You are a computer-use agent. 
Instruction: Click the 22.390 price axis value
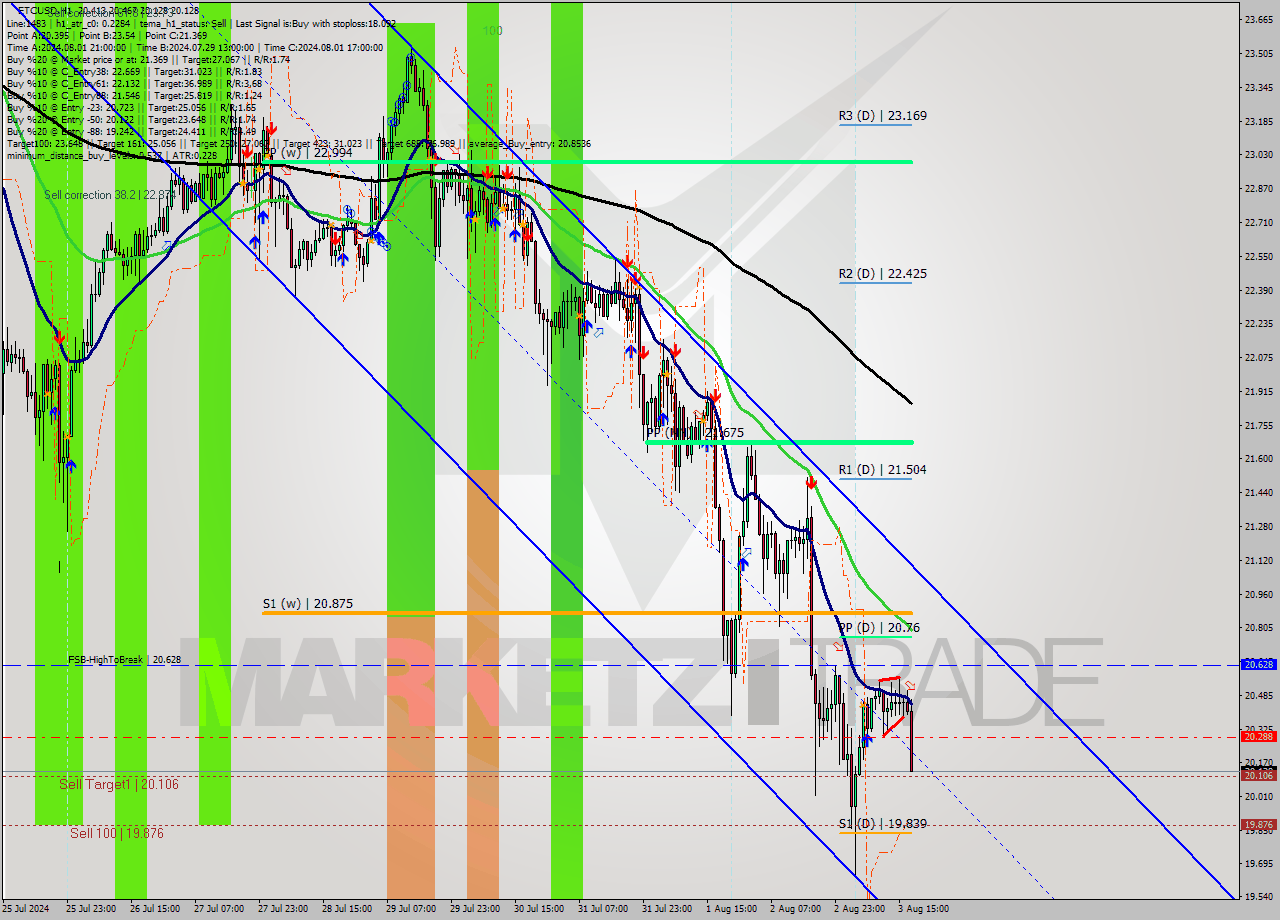[x=1258, y=290]
